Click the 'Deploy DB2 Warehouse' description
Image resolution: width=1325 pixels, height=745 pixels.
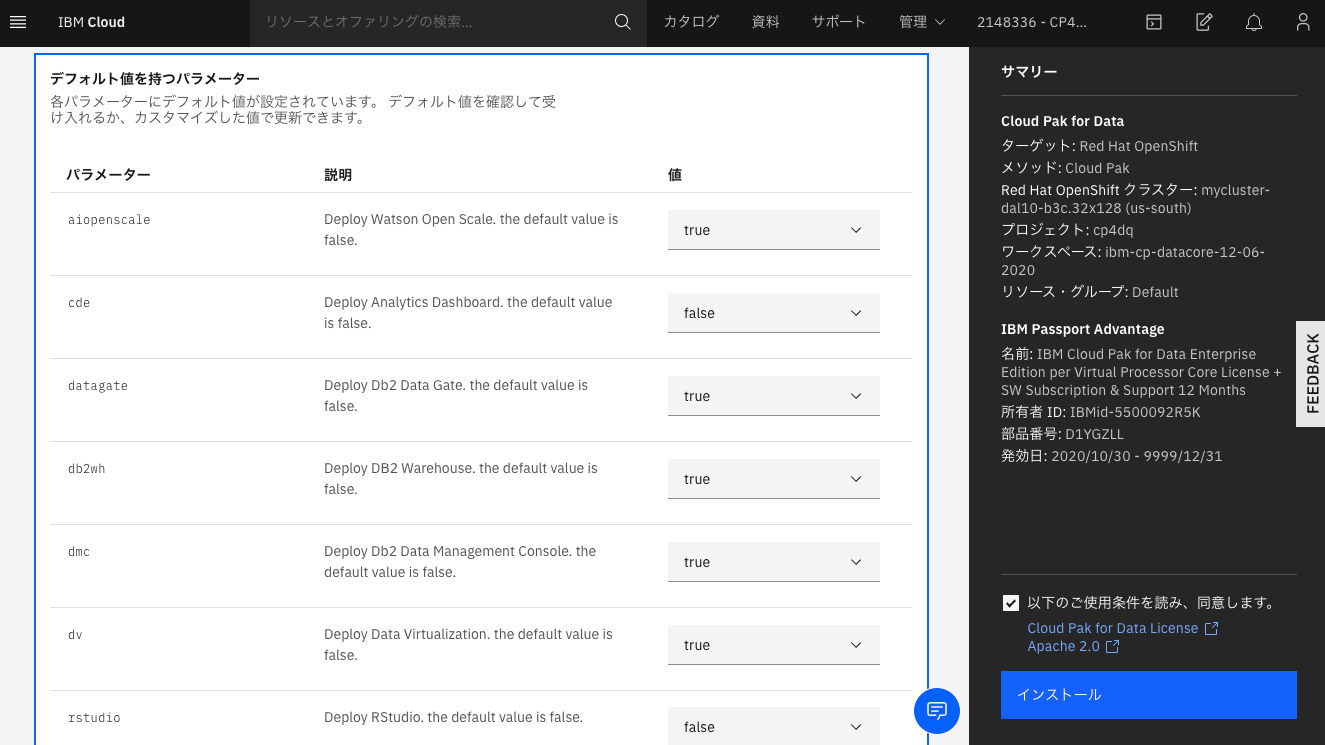(x=461, y=479)
